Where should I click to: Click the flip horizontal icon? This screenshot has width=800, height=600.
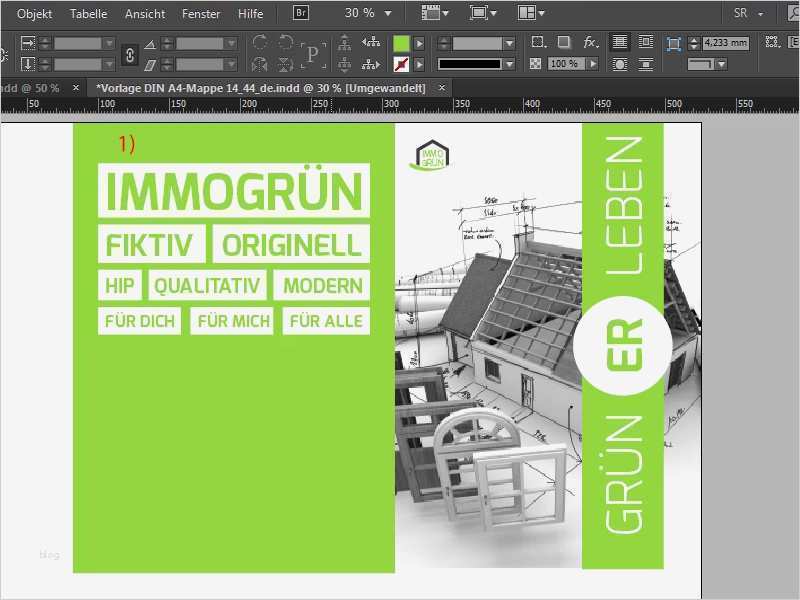pyautogui.click(x=260, y=64)
